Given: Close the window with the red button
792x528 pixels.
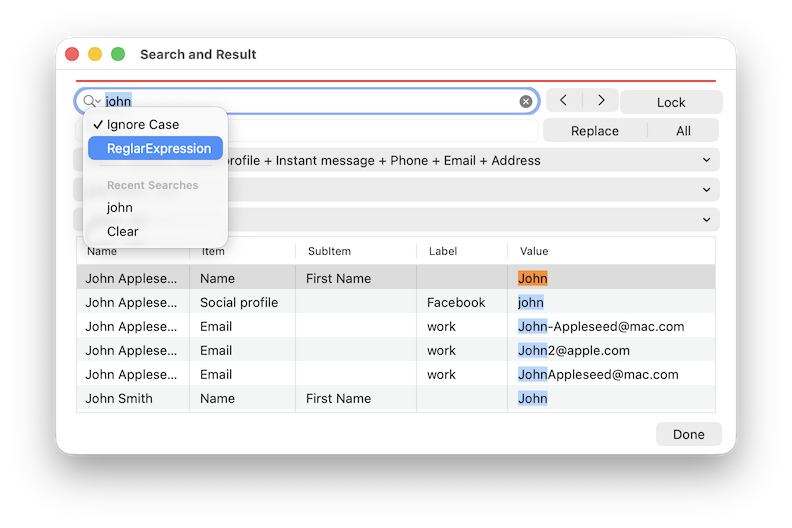Looking at the screenshot, I should pyautogui.click(x=72, y=54).
